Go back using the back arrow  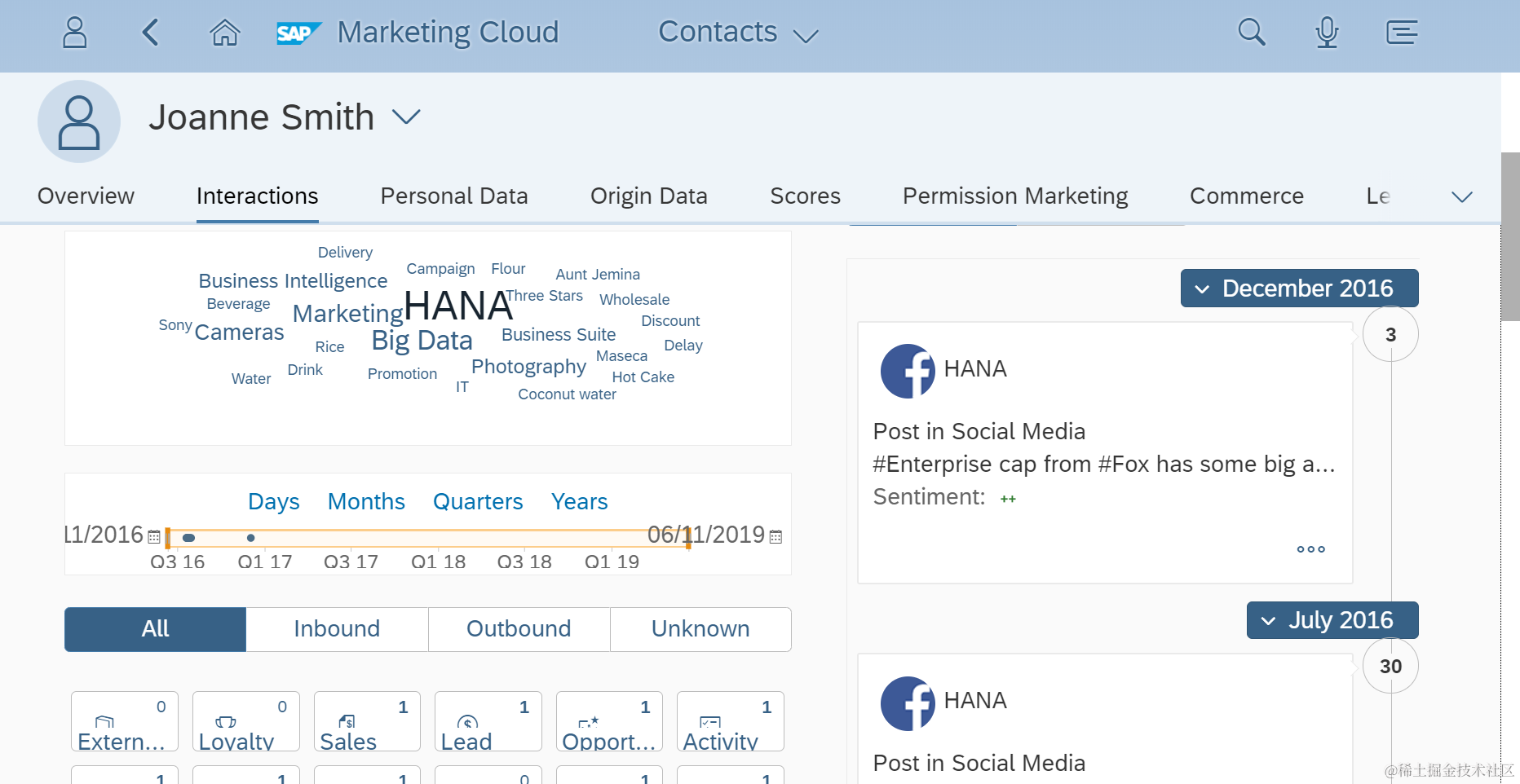click(150, 33)
